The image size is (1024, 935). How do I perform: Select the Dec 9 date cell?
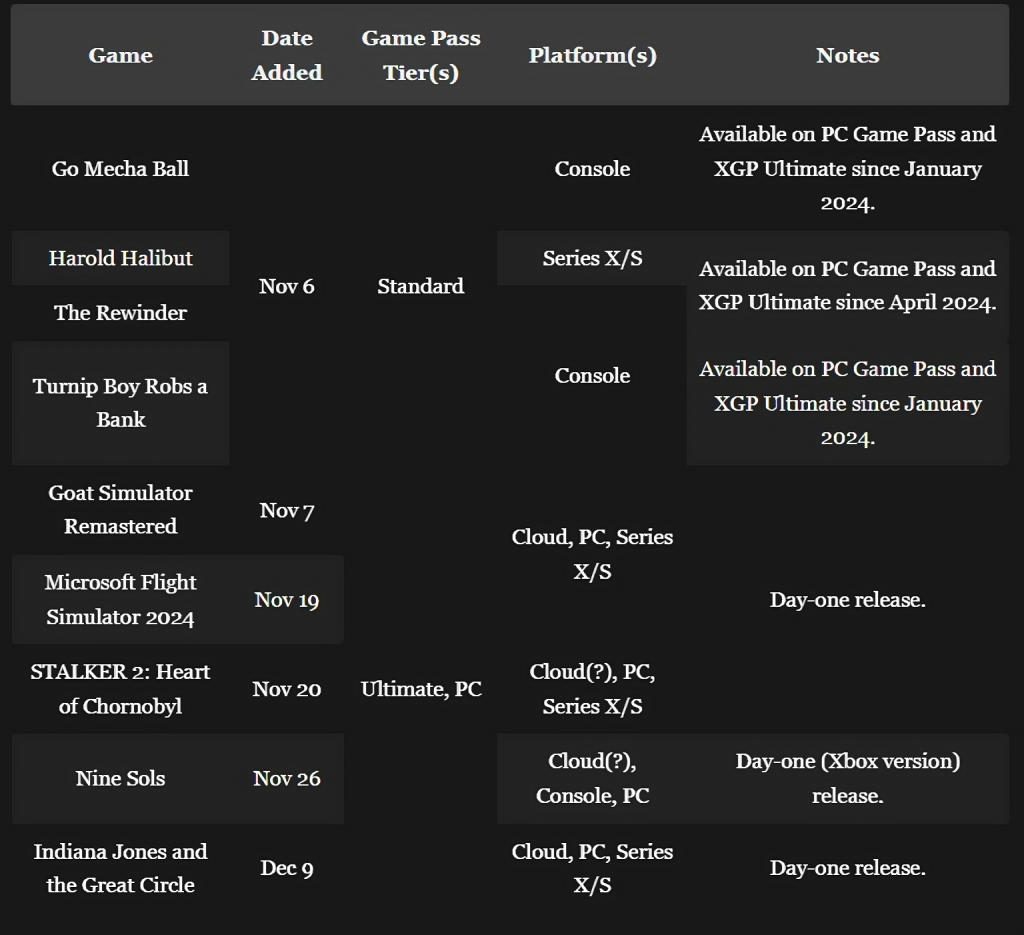(x=287, y=868)
